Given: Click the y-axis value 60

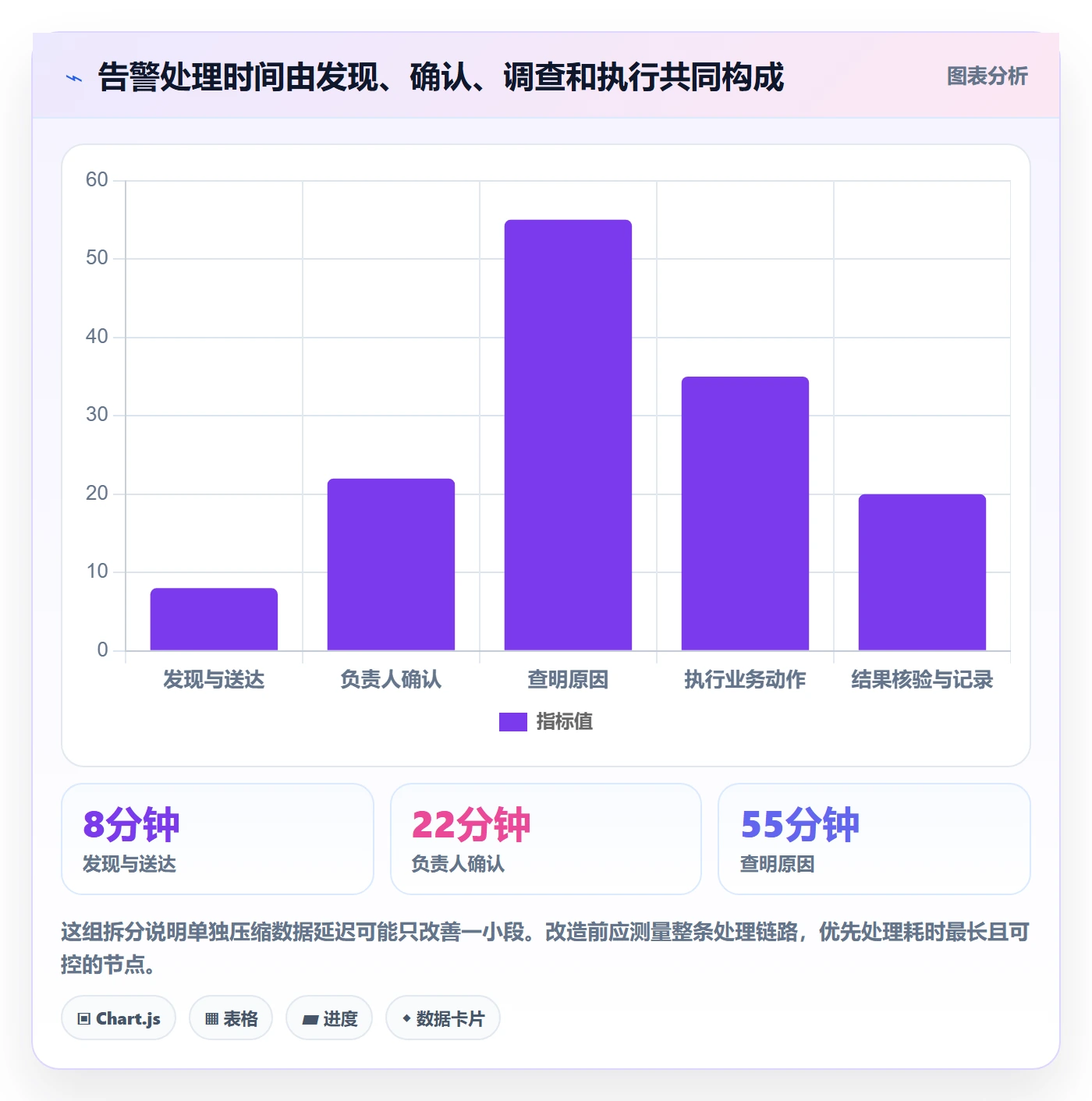Looking at the screenshot, I should coord(97,180).
